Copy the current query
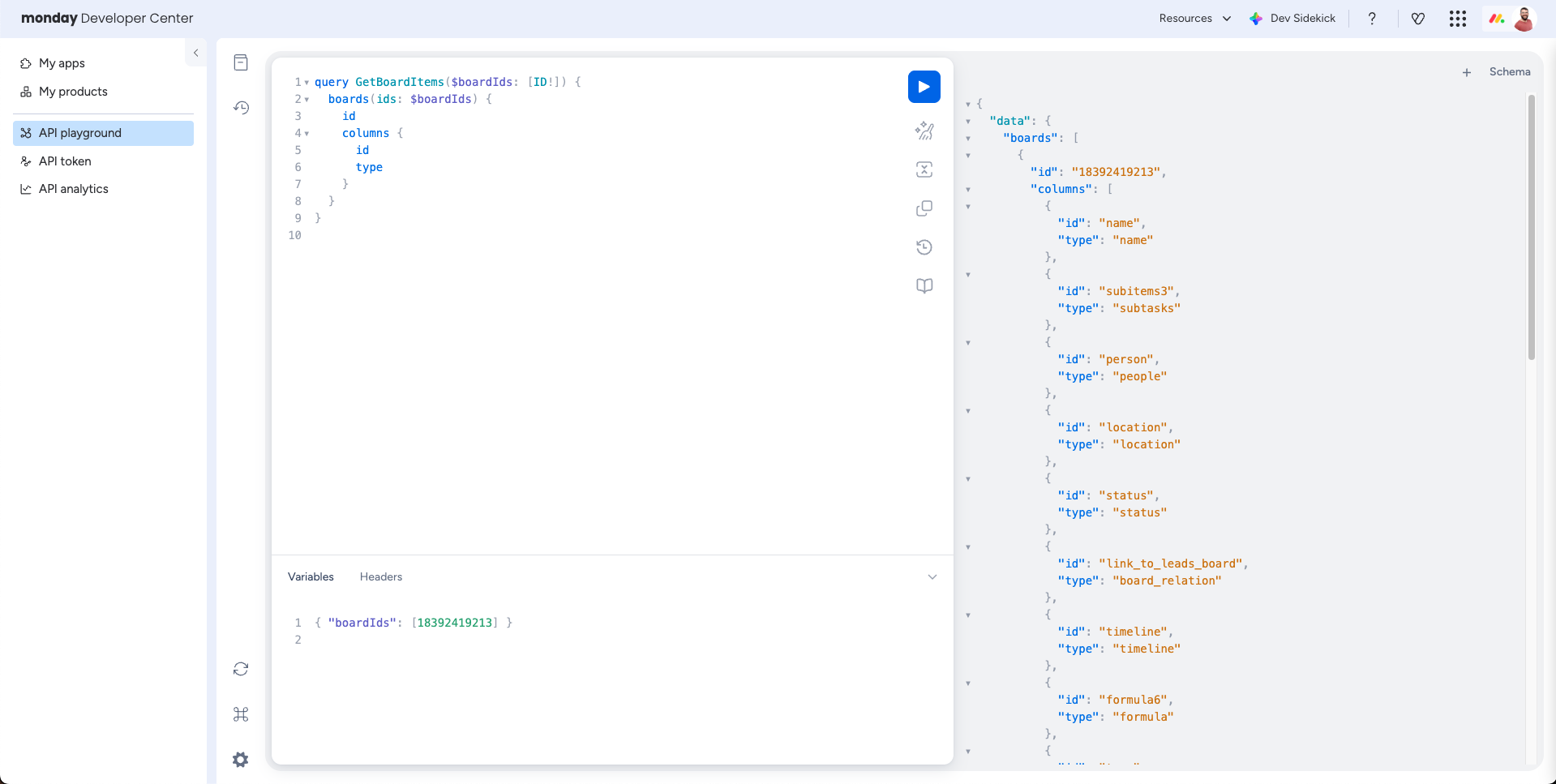 [924, 208]
